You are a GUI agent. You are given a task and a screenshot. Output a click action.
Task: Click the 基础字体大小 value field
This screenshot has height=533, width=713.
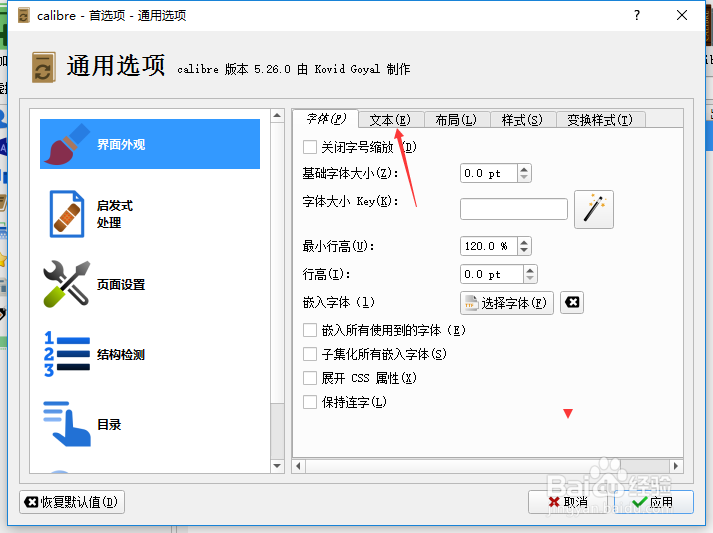tap(489, 173)
